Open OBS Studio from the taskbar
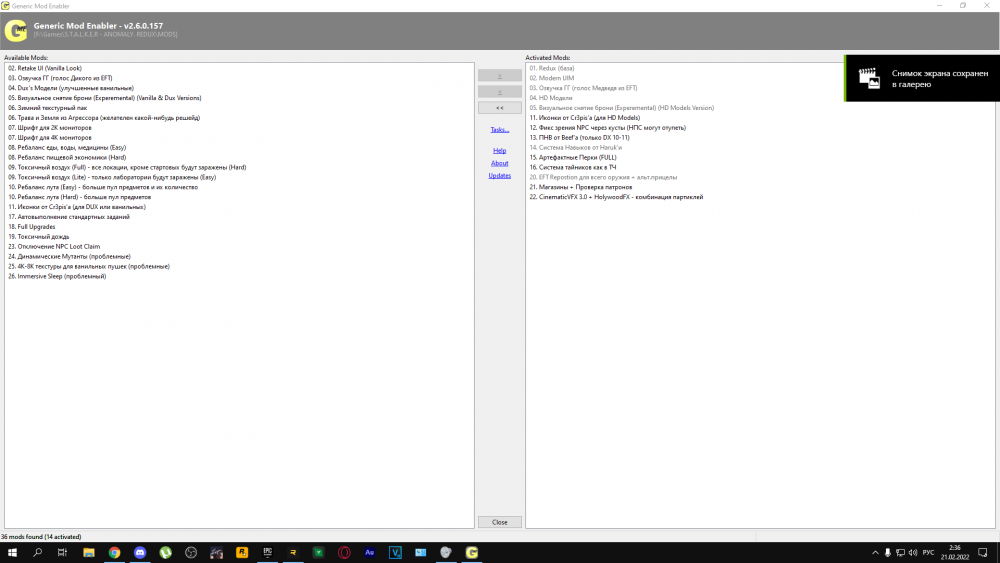Image resolution: width=1000 pixels, height=563 pixels. pos(191,552)
